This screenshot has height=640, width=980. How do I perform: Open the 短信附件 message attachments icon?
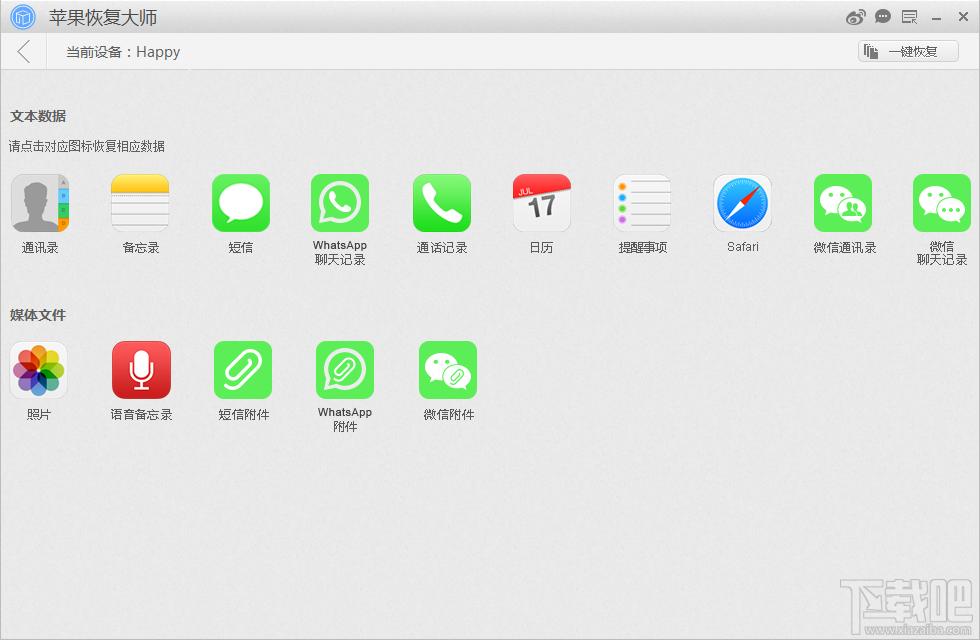coord(243,370)
